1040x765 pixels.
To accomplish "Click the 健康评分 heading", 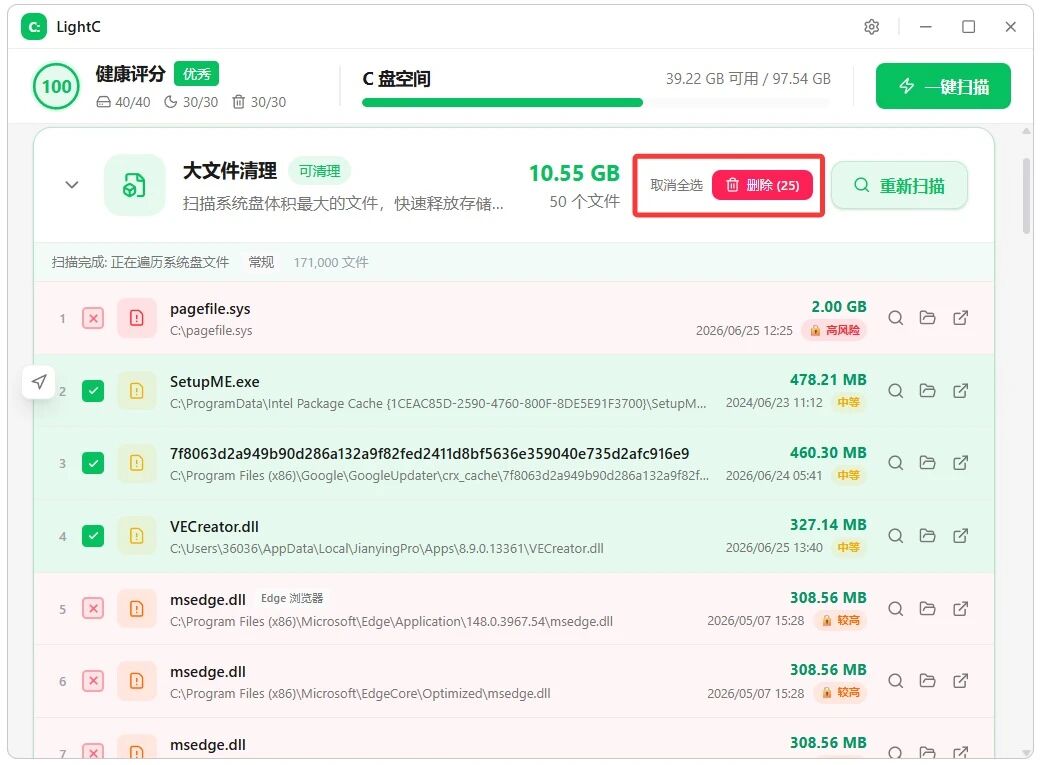I will tap(130, 74).
